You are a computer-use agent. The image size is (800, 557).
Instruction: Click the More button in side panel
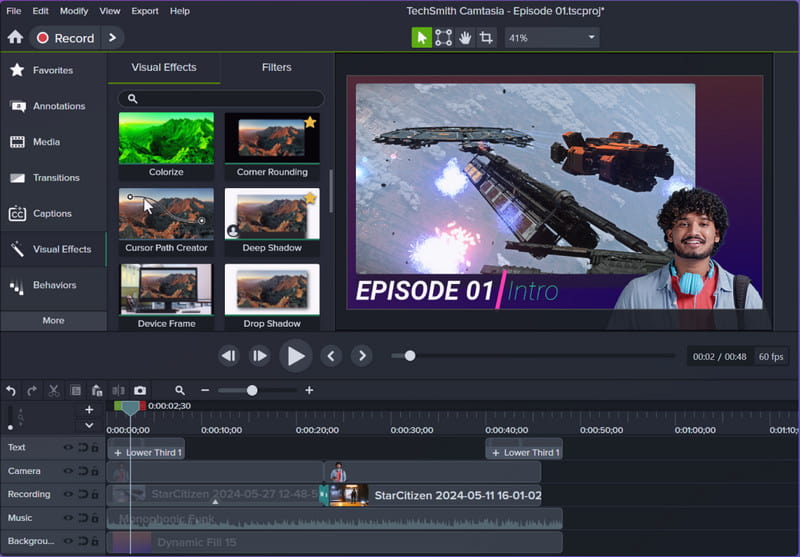tap(54, 320)
